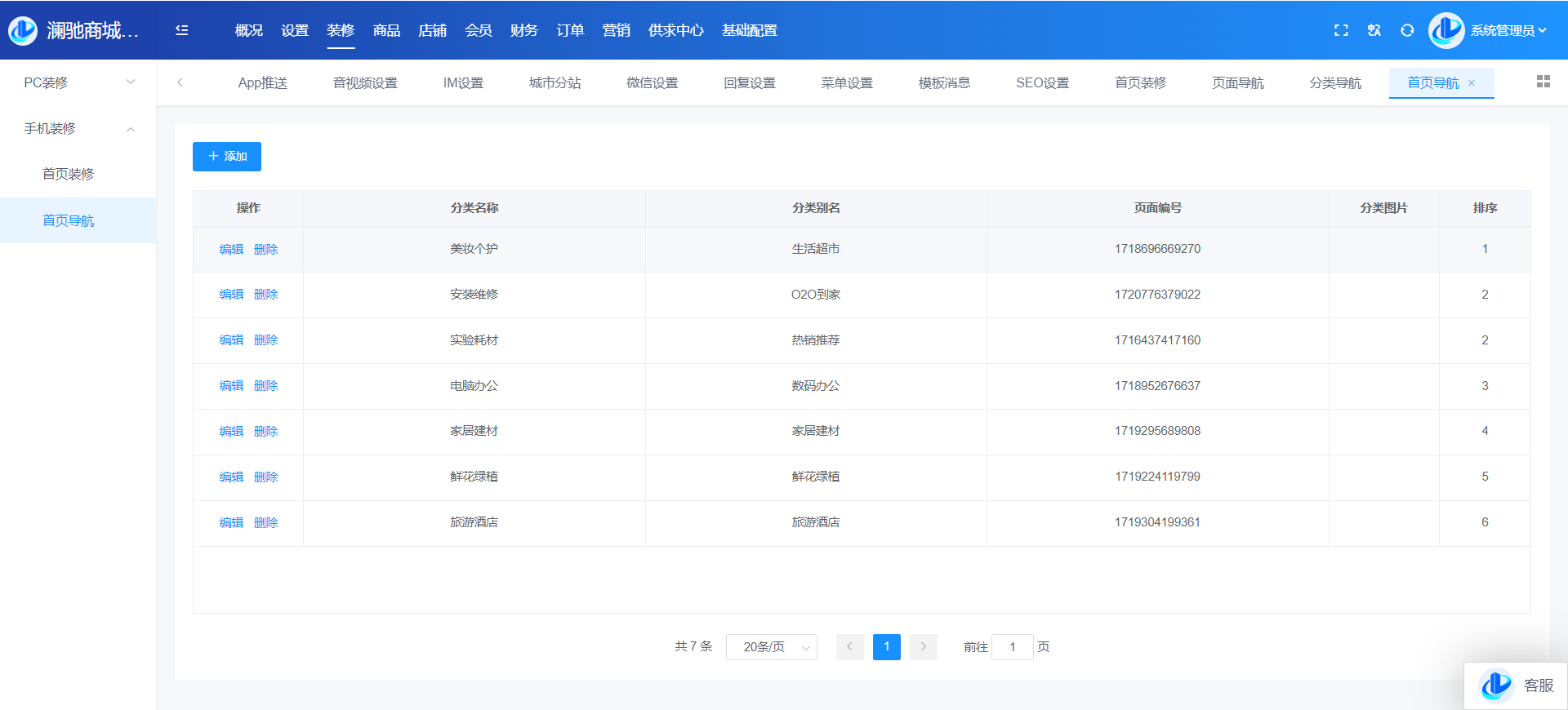Collapse the 手机装修 sidebar section
Image resolution: width=1568 pixels, height=710 pixels.
point(78,129)
